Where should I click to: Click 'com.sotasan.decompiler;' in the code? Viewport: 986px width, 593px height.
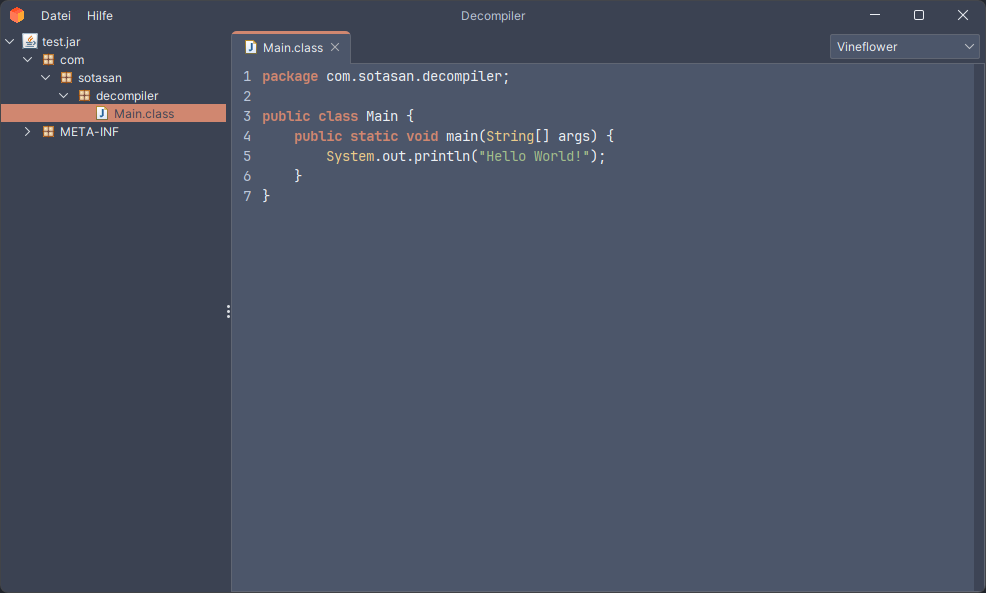coord(418,76)
